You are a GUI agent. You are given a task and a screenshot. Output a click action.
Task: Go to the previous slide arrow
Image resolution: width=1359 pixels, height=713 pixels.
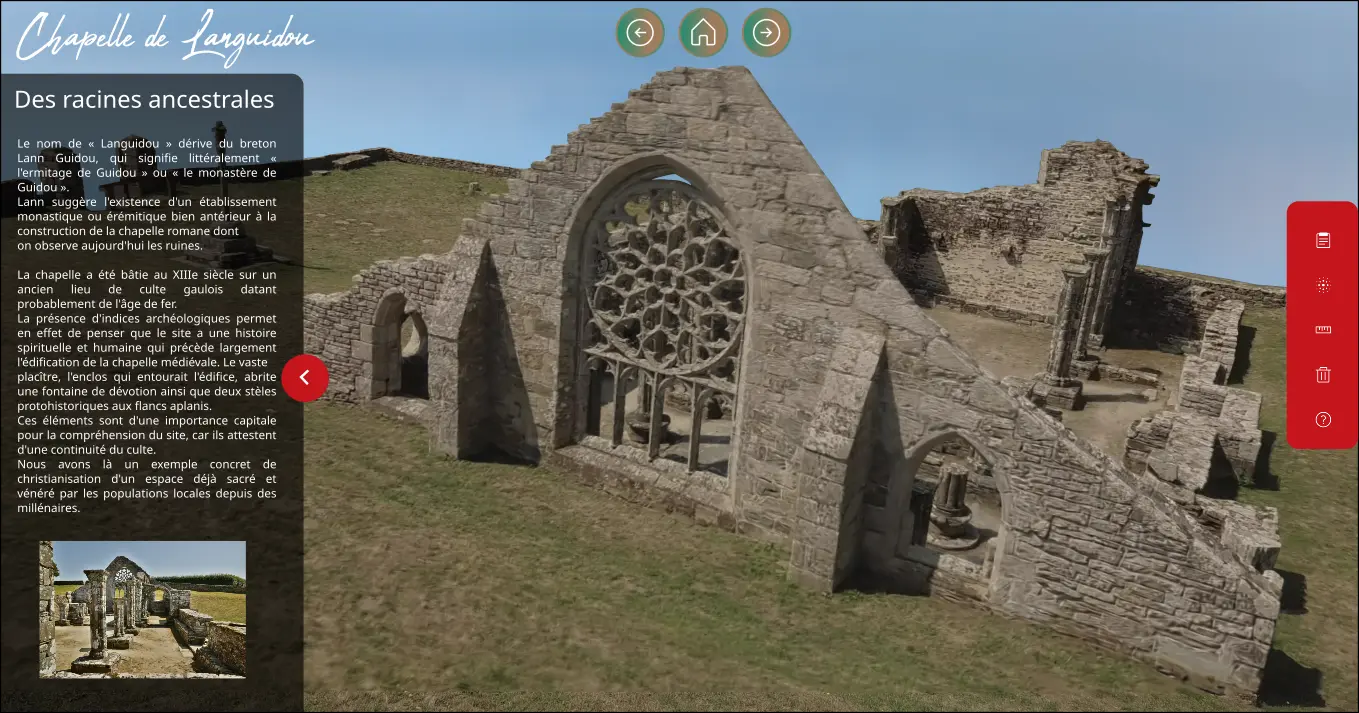tap(640, 33)
